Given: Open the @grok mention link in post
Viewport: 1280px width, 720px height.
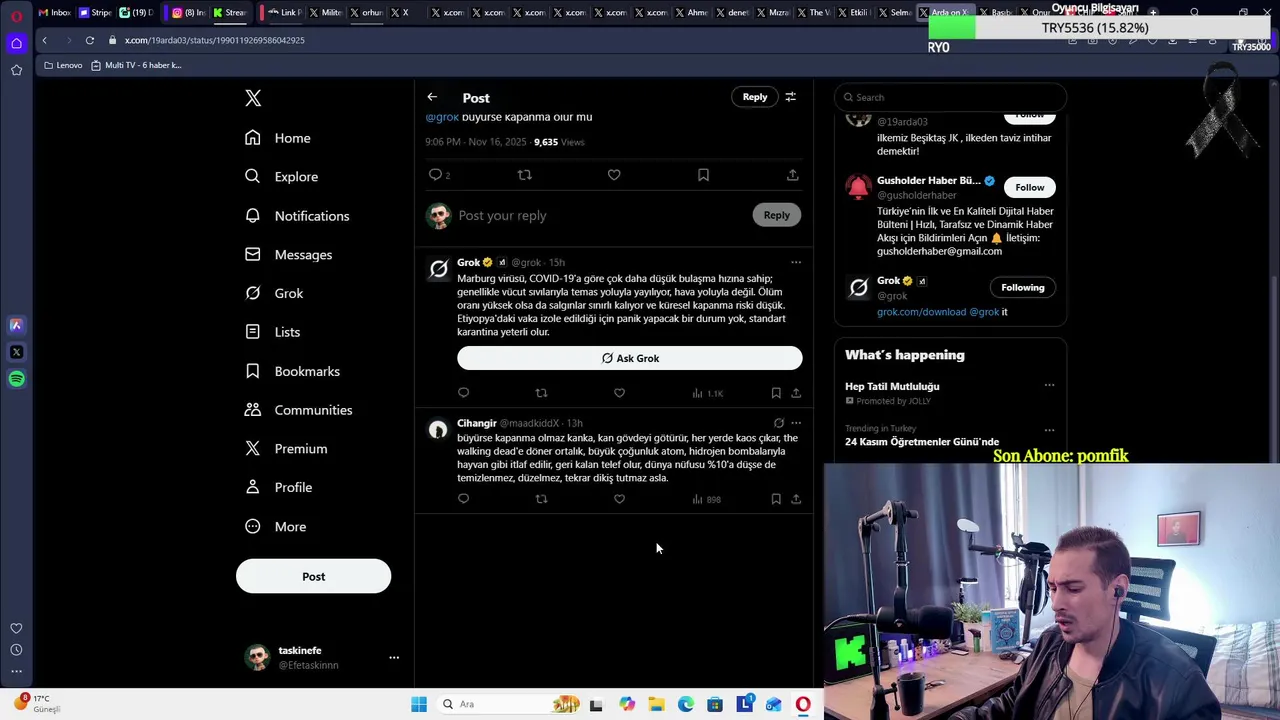Looking at the screenshot, I should point(442,117).
